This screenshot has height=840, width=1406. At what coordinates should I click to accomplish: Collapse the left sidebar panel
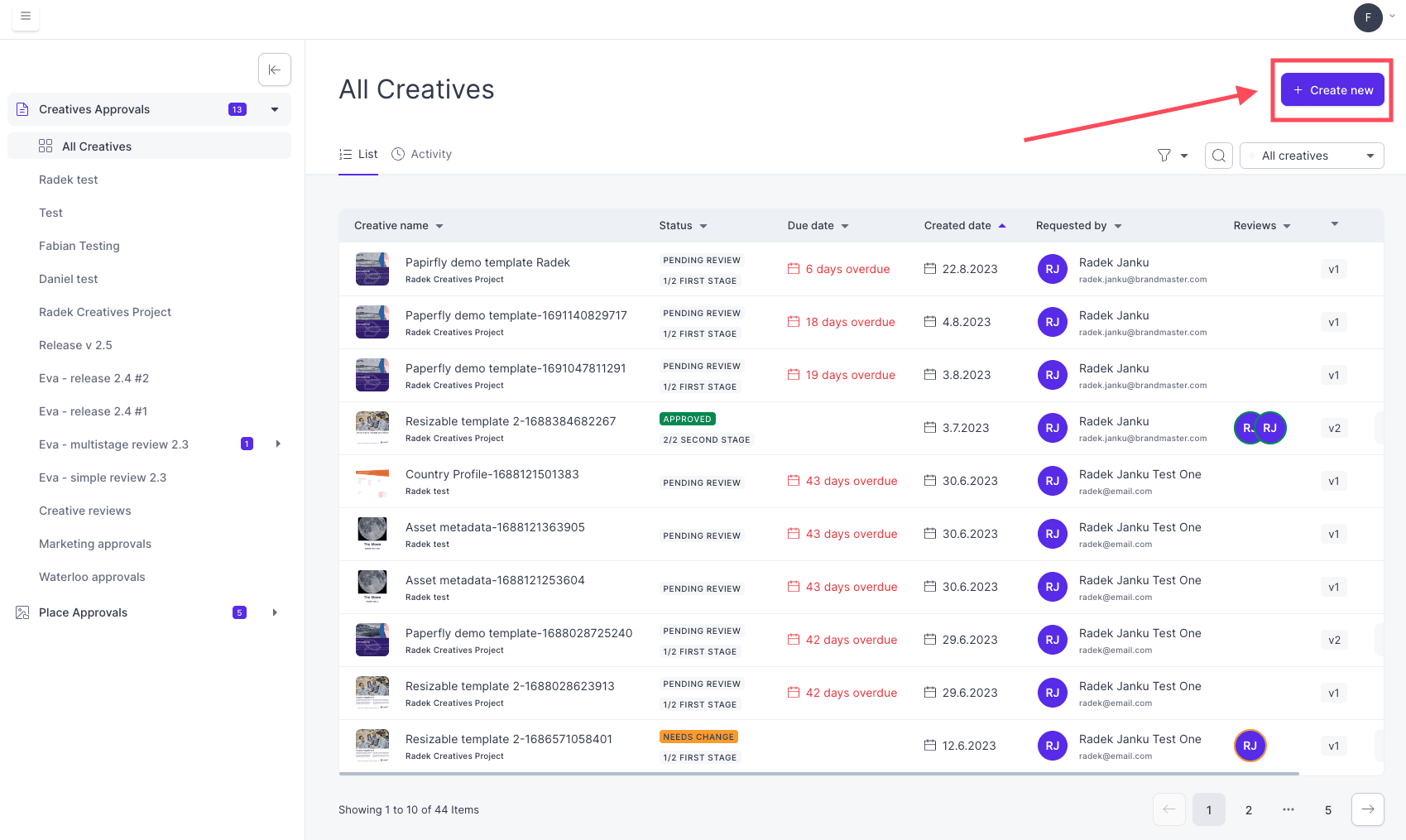274,70
